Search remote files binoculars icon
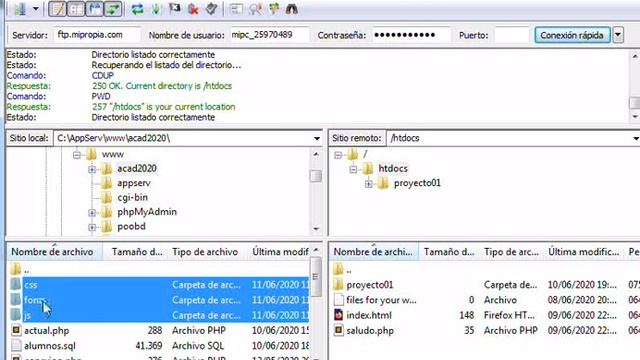Image resolution: width=640 pixels, height=360 pixels. pyautogui.click(x=291, y=9)
